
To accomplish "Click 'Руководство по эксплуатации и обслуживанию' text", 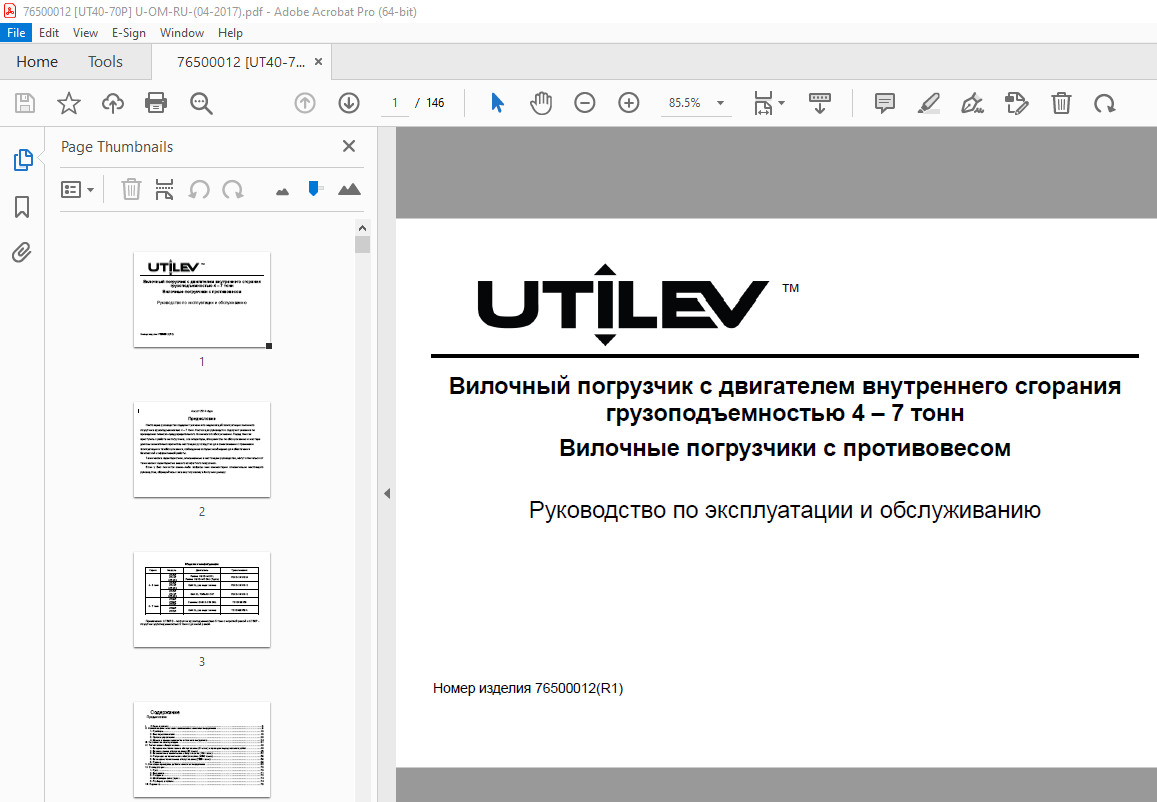I will pyautogui.click(x=784, y=510).
